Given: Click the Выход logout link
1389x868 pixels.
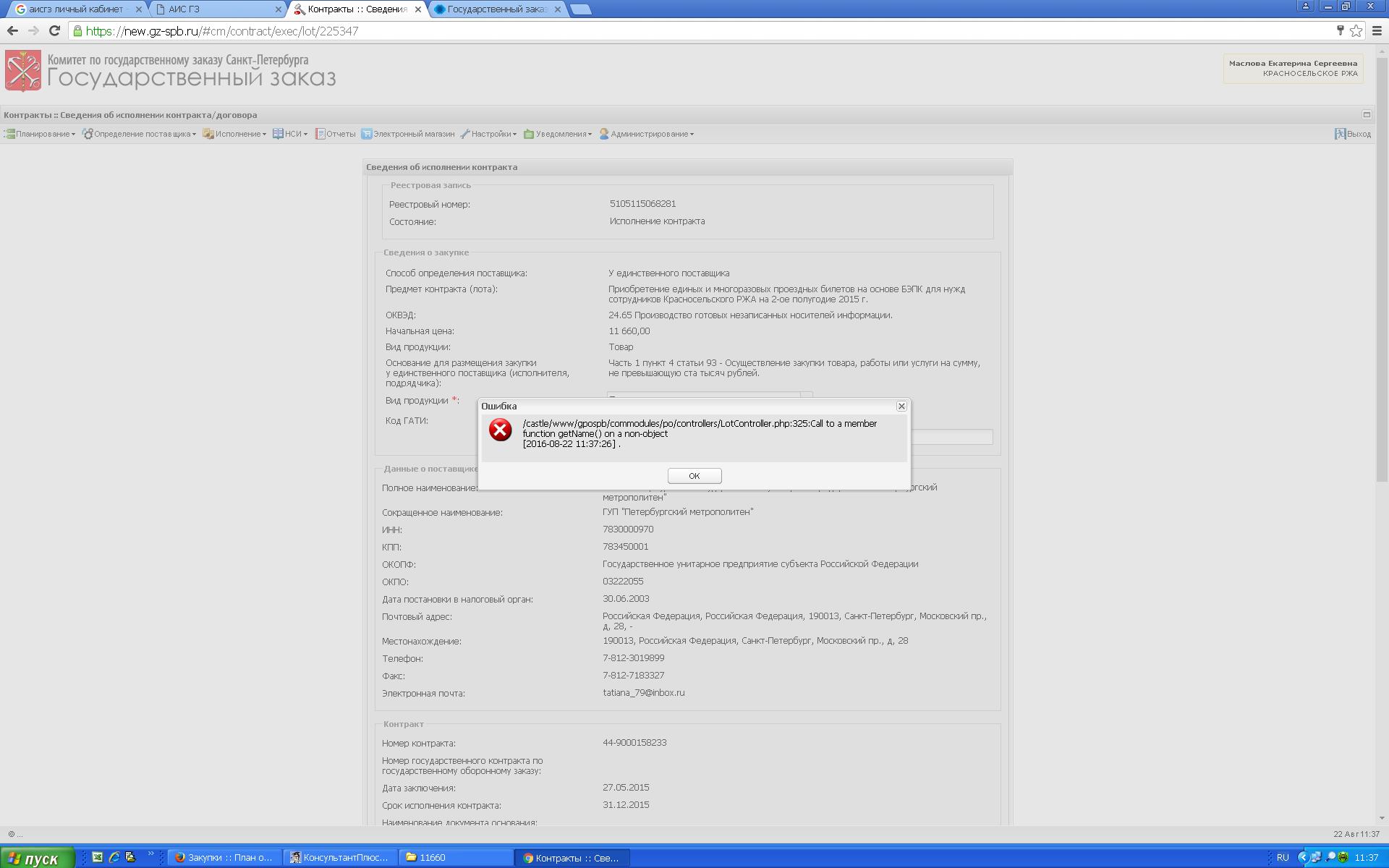Looking at the screenshot, I should point(1353,134).
